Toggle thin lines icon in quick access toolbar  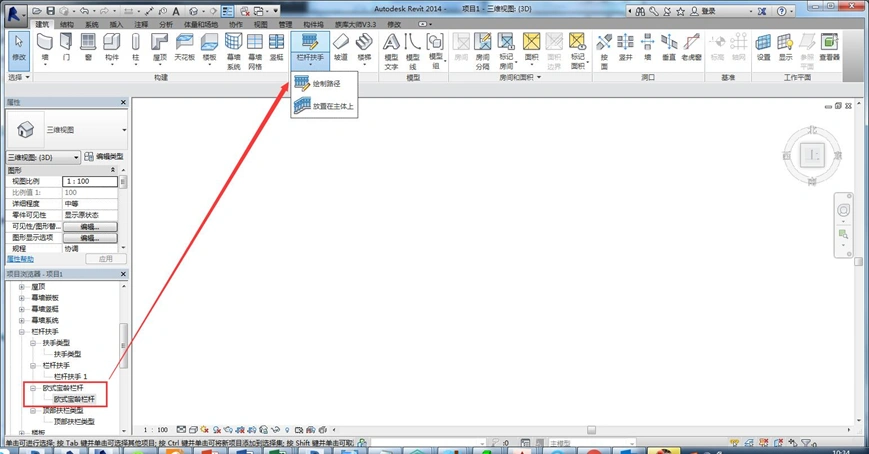(x=227, y=11)
